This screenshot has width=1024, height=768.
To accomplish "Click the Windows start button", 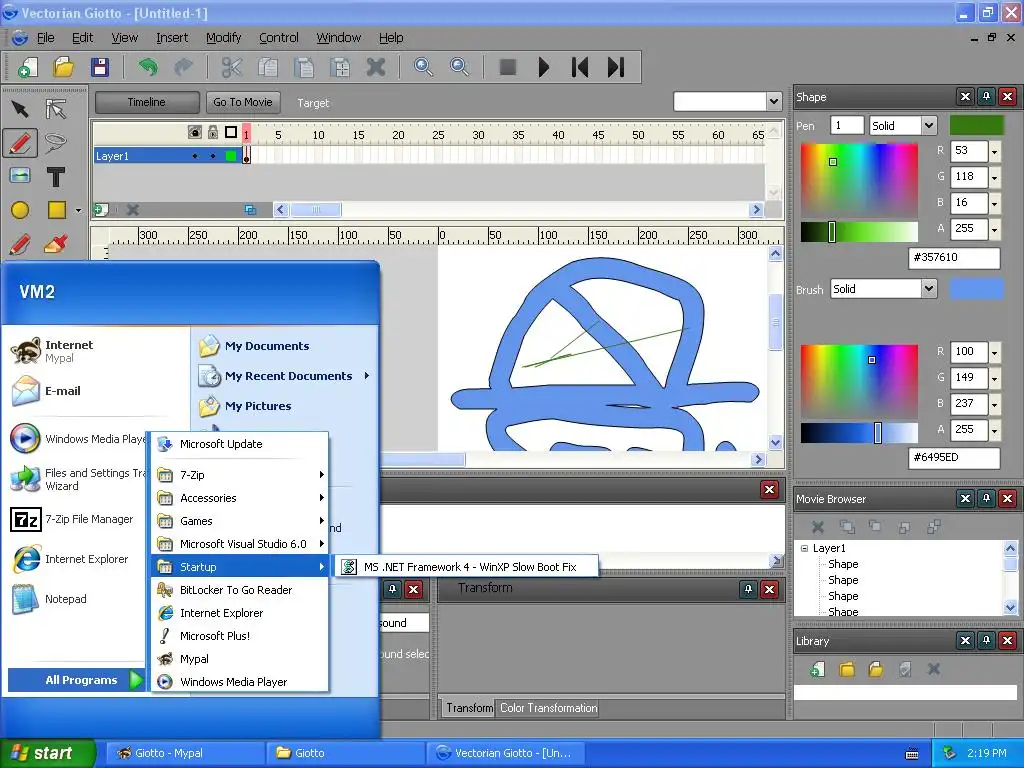I will click(47, 753).
